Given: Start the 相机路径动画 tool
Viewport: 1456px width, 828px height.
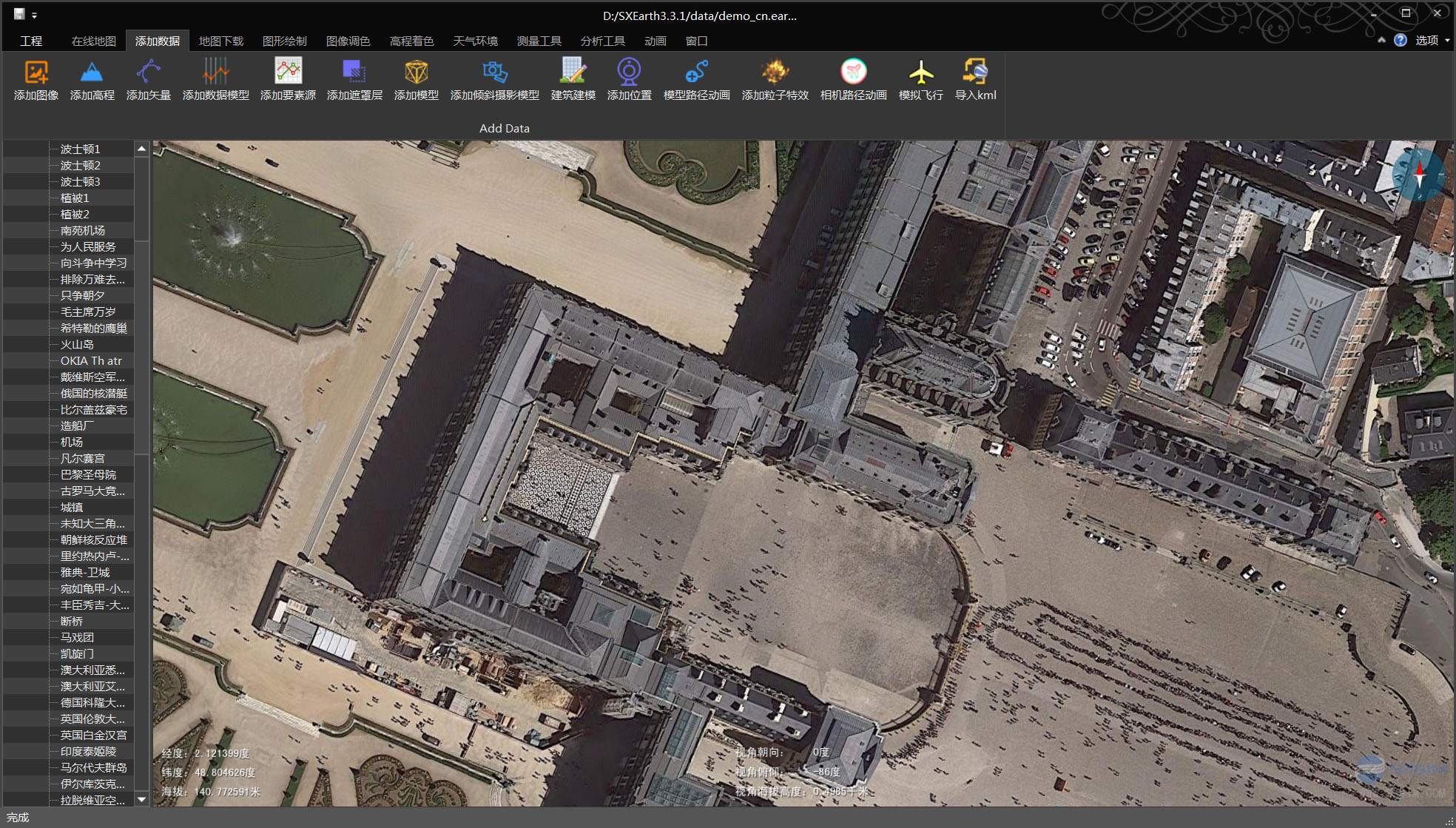Looking at the screenshot, I should pyautogui.click(x=853, y=80).
